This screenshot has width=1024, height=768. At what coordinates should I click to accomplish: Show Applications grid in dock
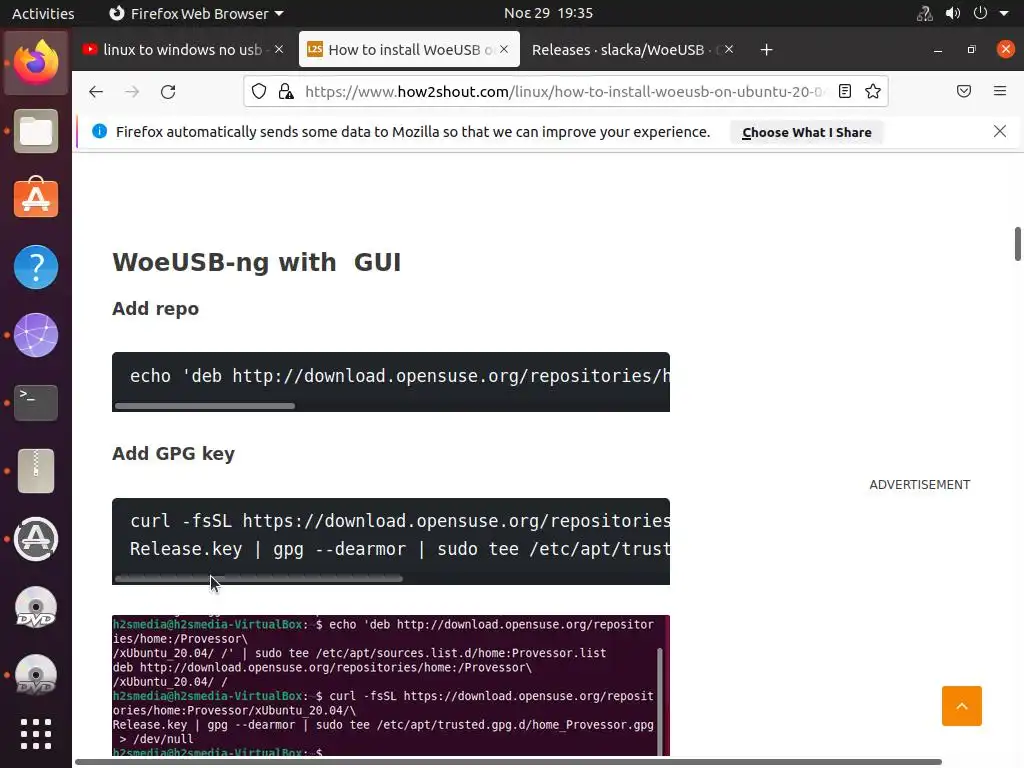[x=36, y=734]
